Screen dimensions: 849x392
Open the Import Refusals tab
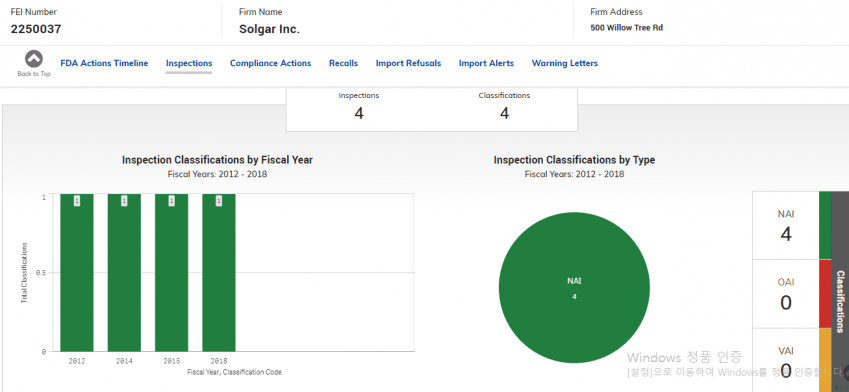(x=408, y=63)
